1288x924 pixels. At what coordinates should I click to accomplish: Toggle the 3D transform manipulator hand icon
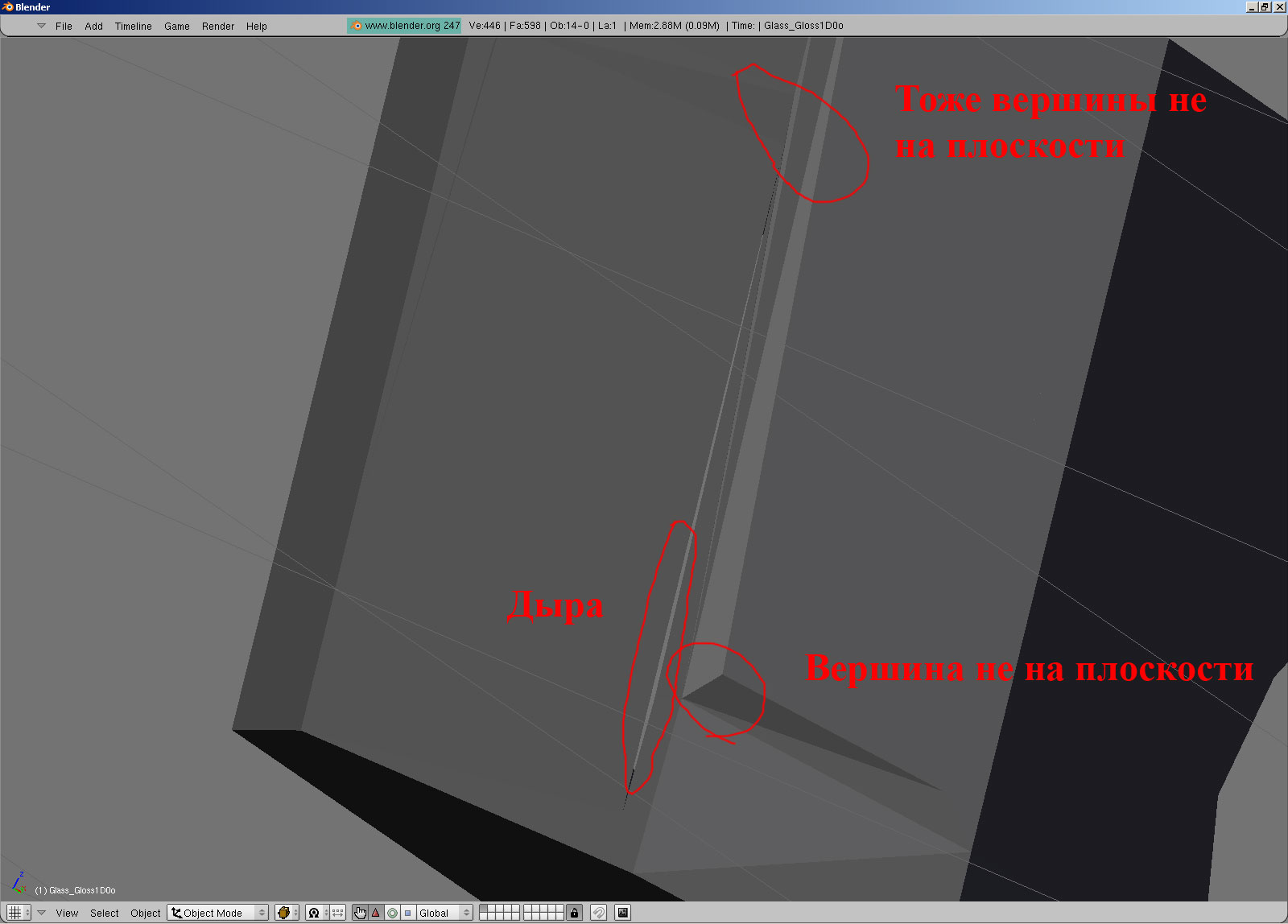[360, 913]
